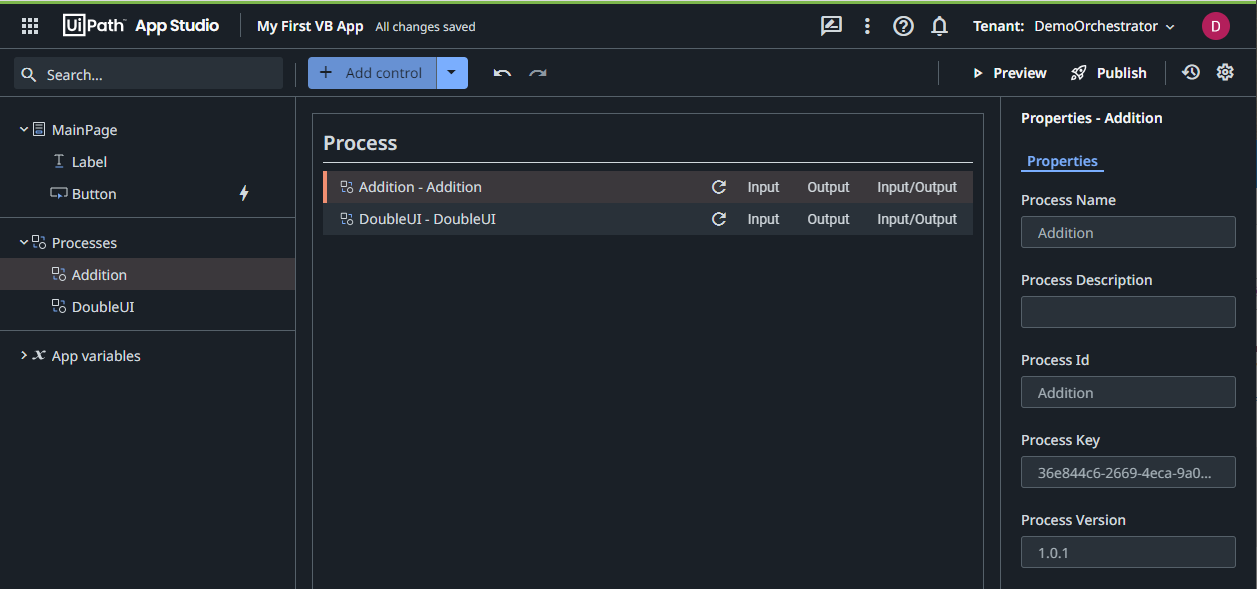
Task: Expand App variables section
Action: pos(24,355)
